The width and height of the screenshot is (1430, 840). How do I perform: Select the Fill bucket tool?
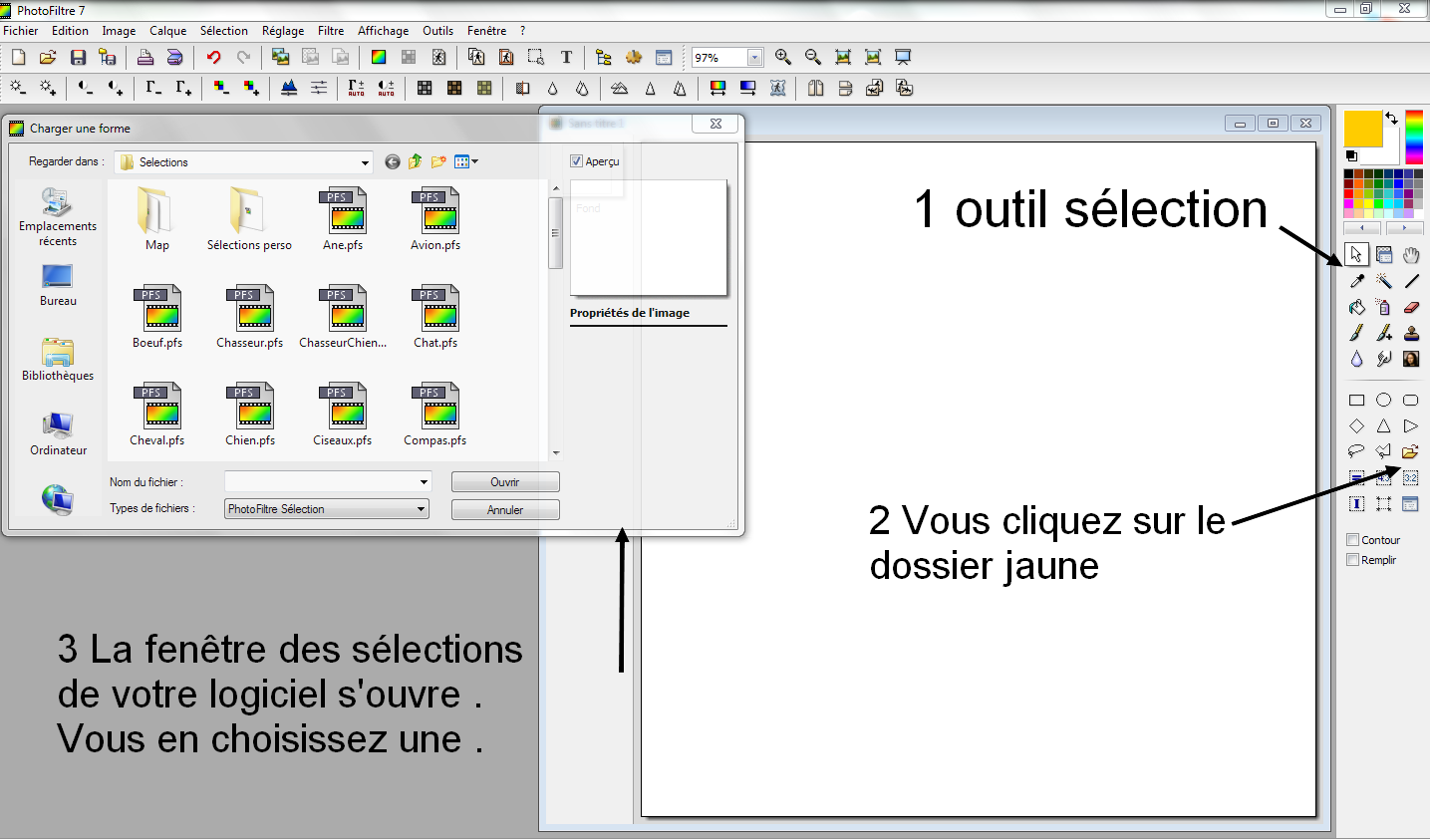pos(1356,307)
